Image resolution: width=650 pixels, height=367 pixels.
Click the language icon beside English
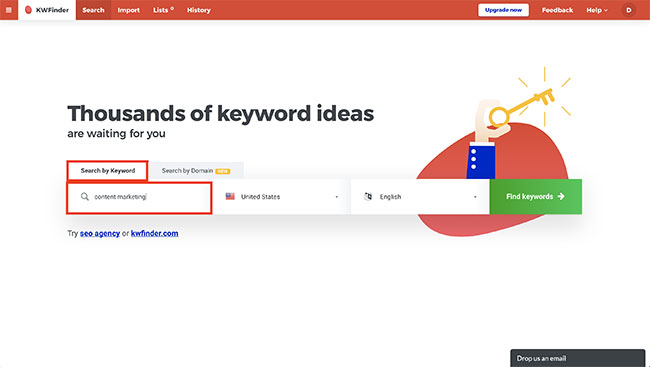tap(368, 197)
